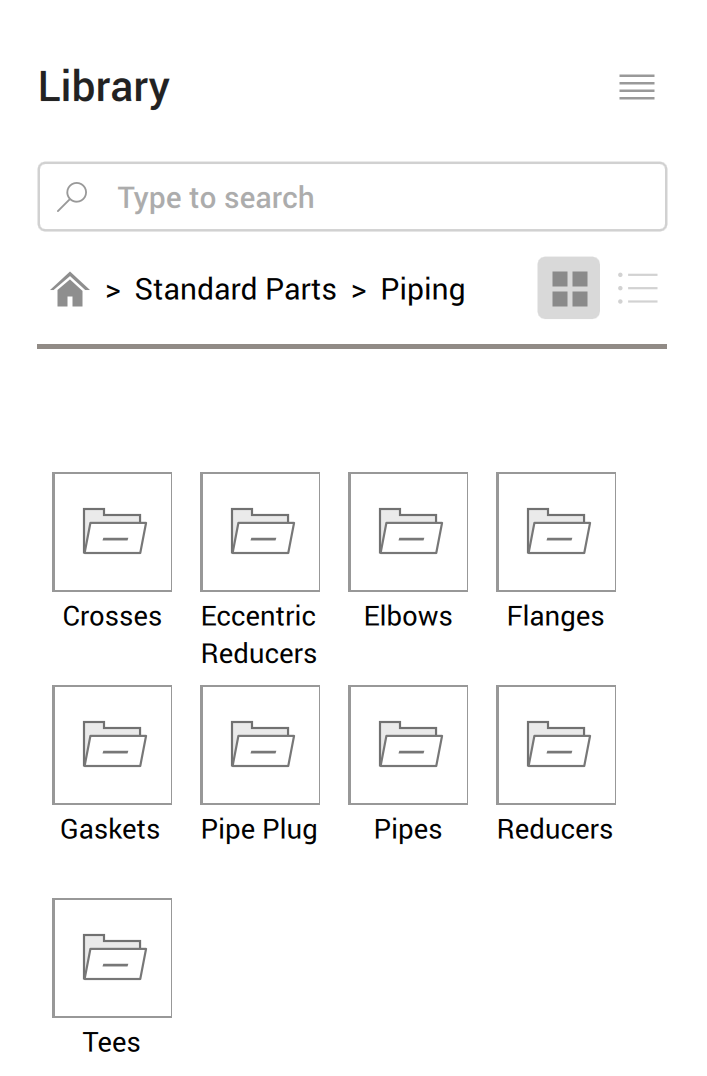Open the Pipe Plug folder
Screen dimensions: 707x1076
(x=260, y=744)
